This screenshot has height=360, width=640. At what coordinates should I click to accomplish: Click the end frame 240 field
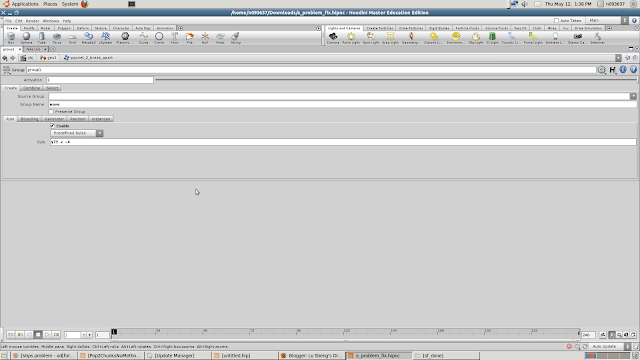pos(588,335)
